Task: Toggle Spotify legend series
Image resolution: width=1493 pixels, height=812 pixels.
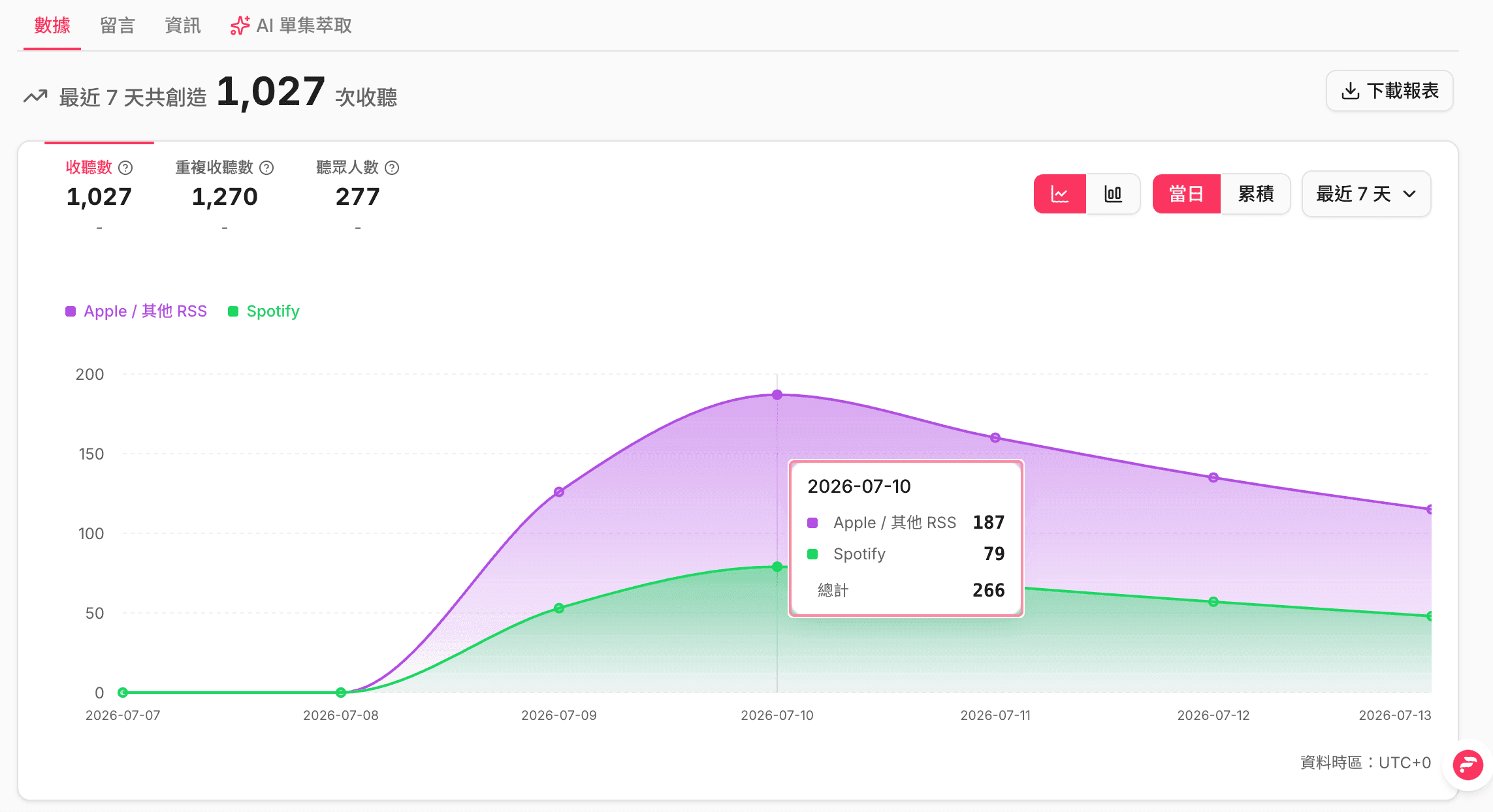Action: pos(264,311)
